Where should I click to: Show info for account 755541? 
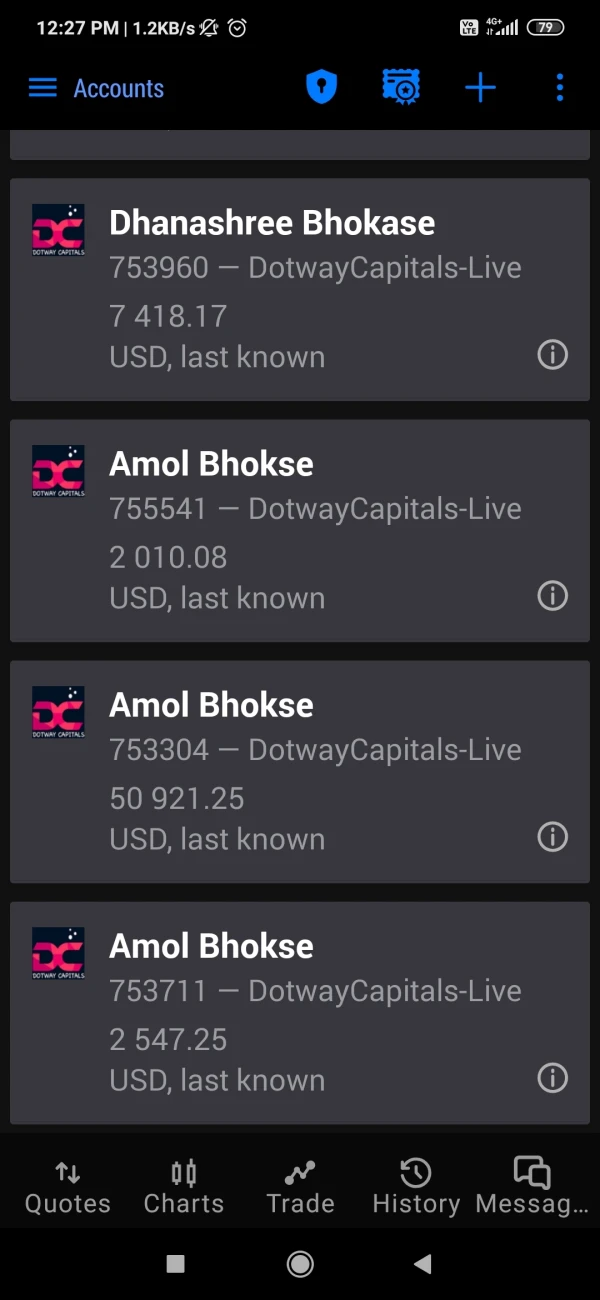point(552,596)
